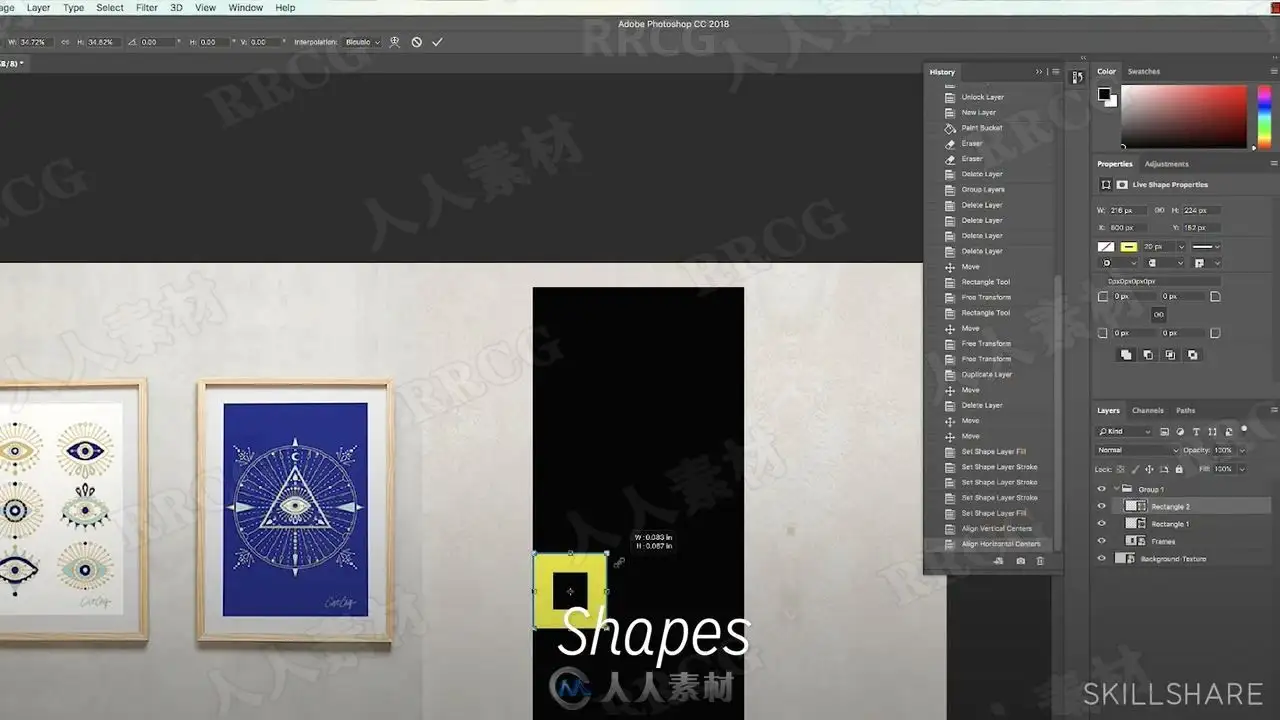The height and width of the screenshot is (720, 1280).
Task: Switch to the Channels tab
Action: (1148, 410)
